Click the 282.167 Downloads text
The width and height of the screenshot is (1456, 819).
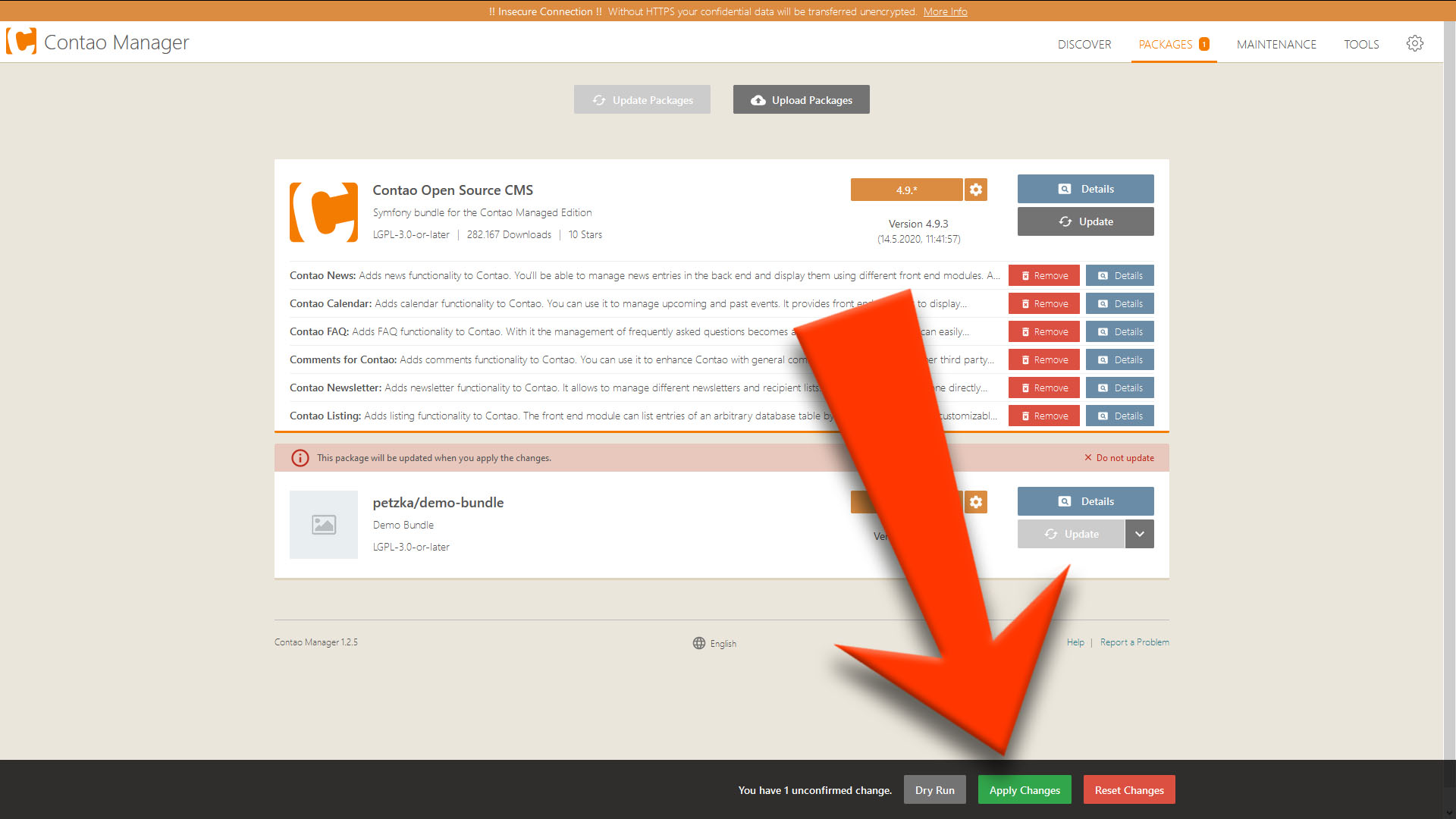(509, 235)
